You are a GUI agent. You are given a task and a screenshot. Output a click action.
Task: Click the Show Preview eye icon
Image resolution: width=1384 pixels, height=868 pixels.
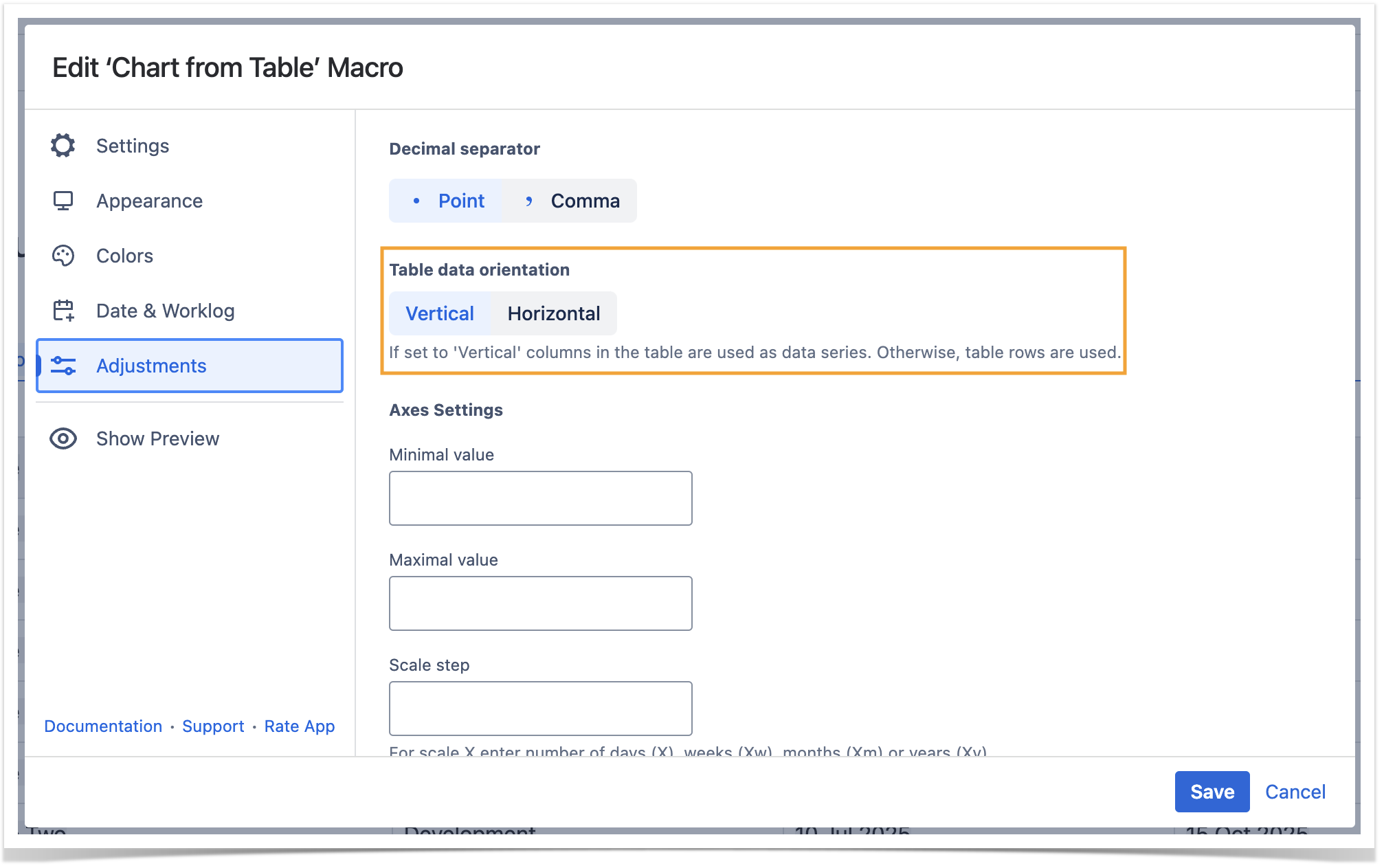pyautogui.click(x=63, y=438)
